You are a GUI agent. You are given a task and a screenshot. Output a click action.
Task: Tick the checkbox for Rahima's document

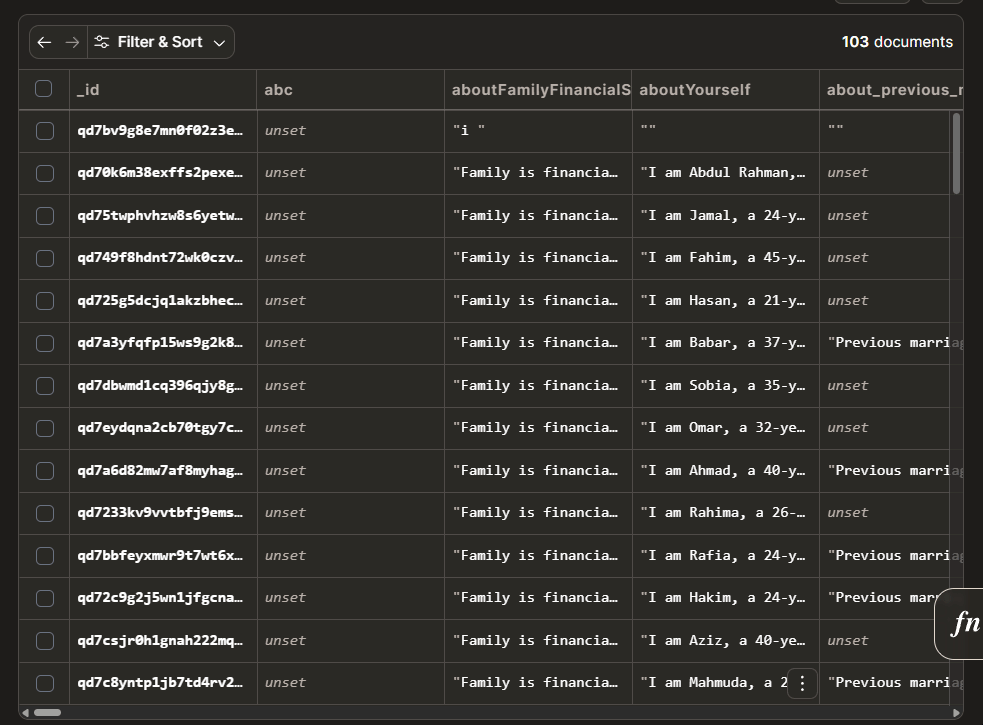(x=44, y=513)
